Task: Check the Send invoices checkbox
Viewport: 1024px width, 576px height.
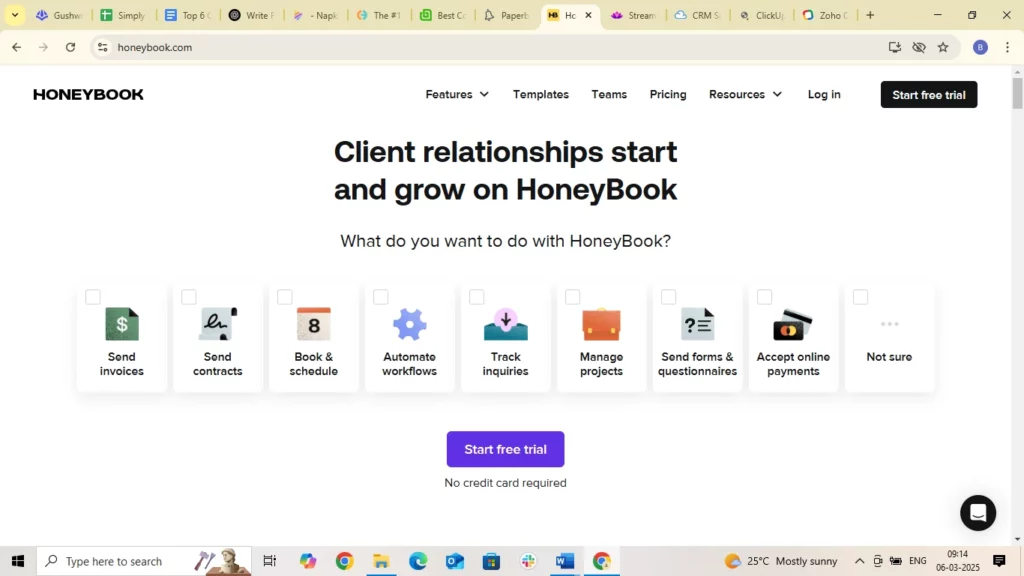Action: pos(93,296)
